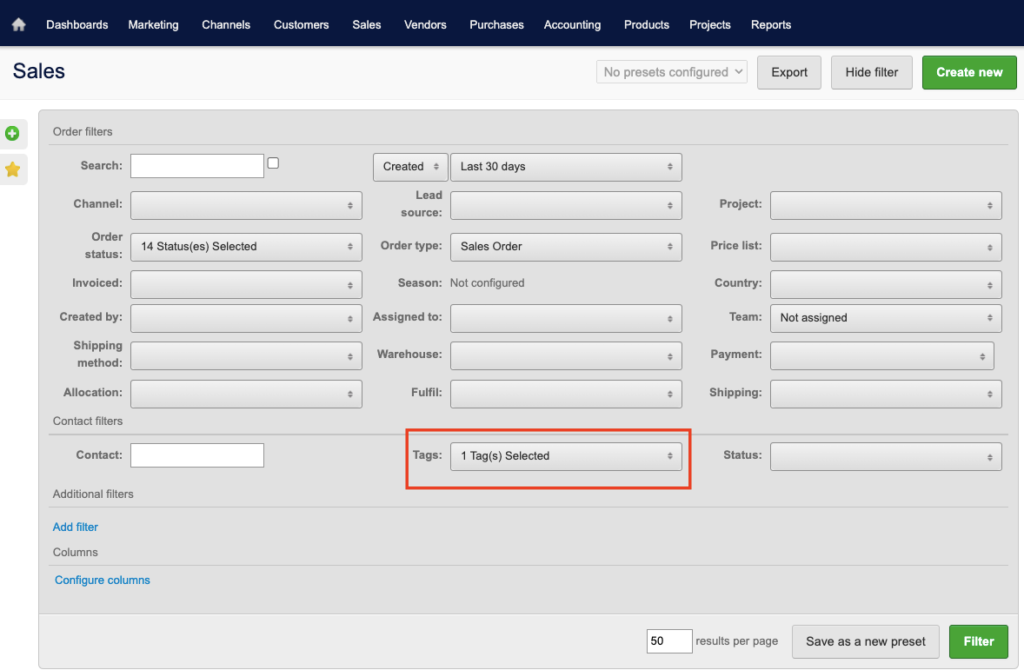1024x670 pixels.
Task: Click the Create new button
Action: [969, 72]
